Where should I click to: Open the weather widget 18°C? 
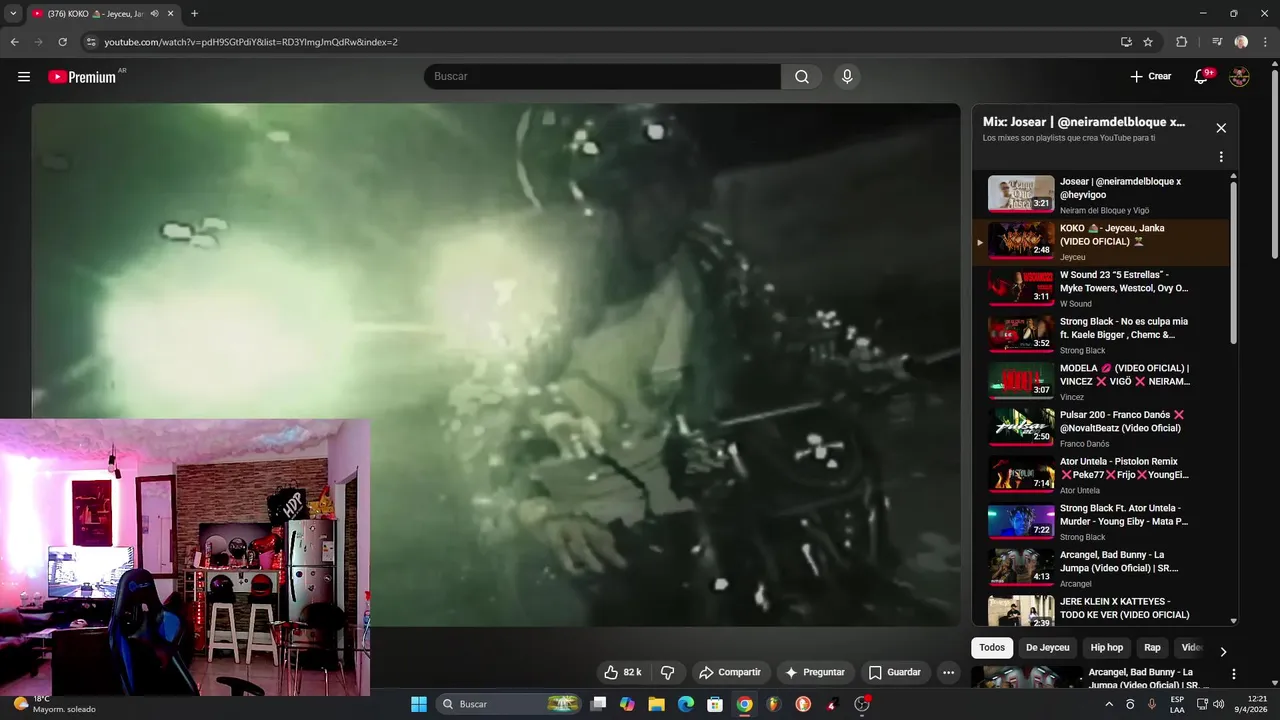click(55, 704)
